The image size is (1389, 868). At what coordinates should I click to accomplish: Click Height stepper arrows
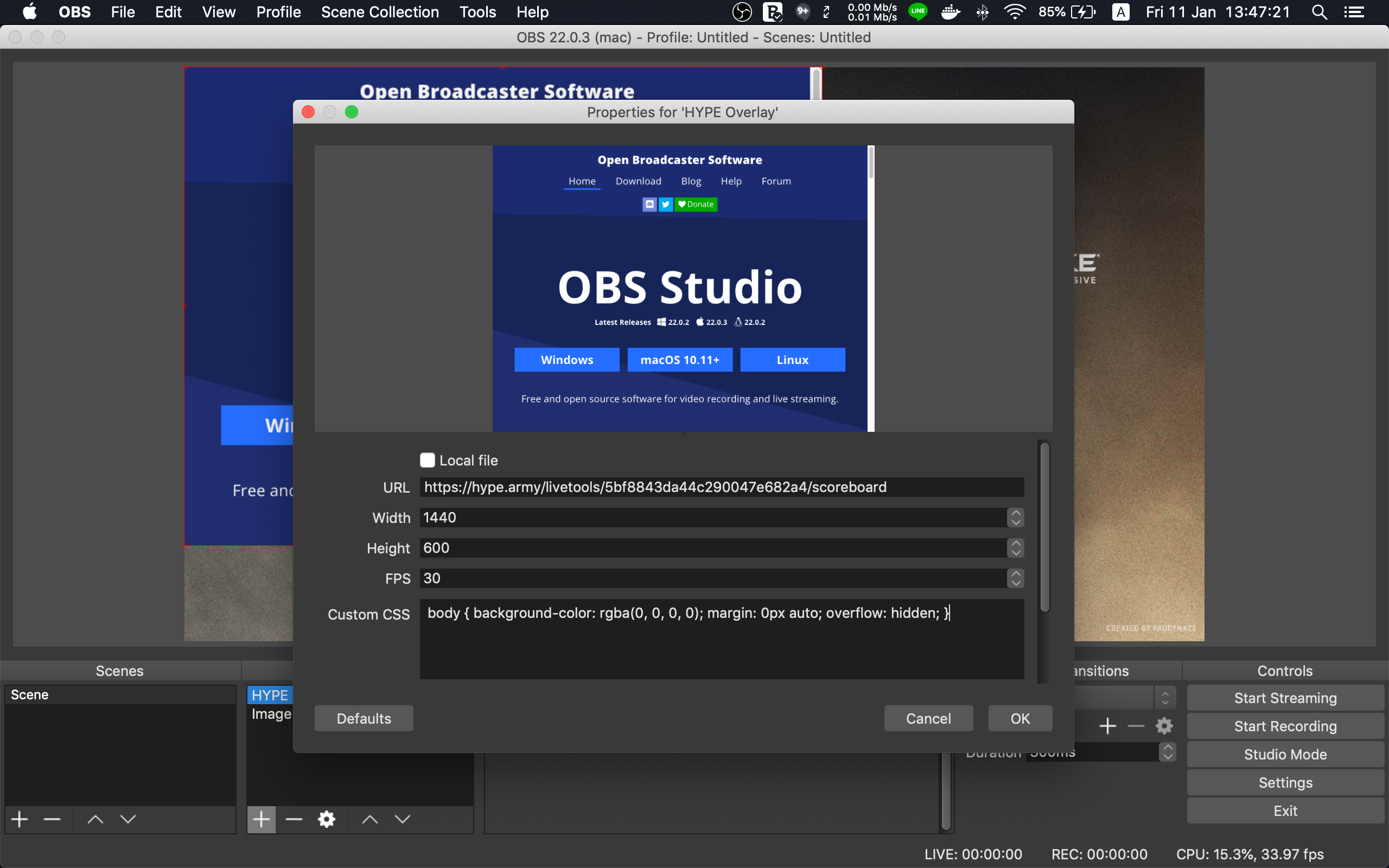pos(1015,548)
